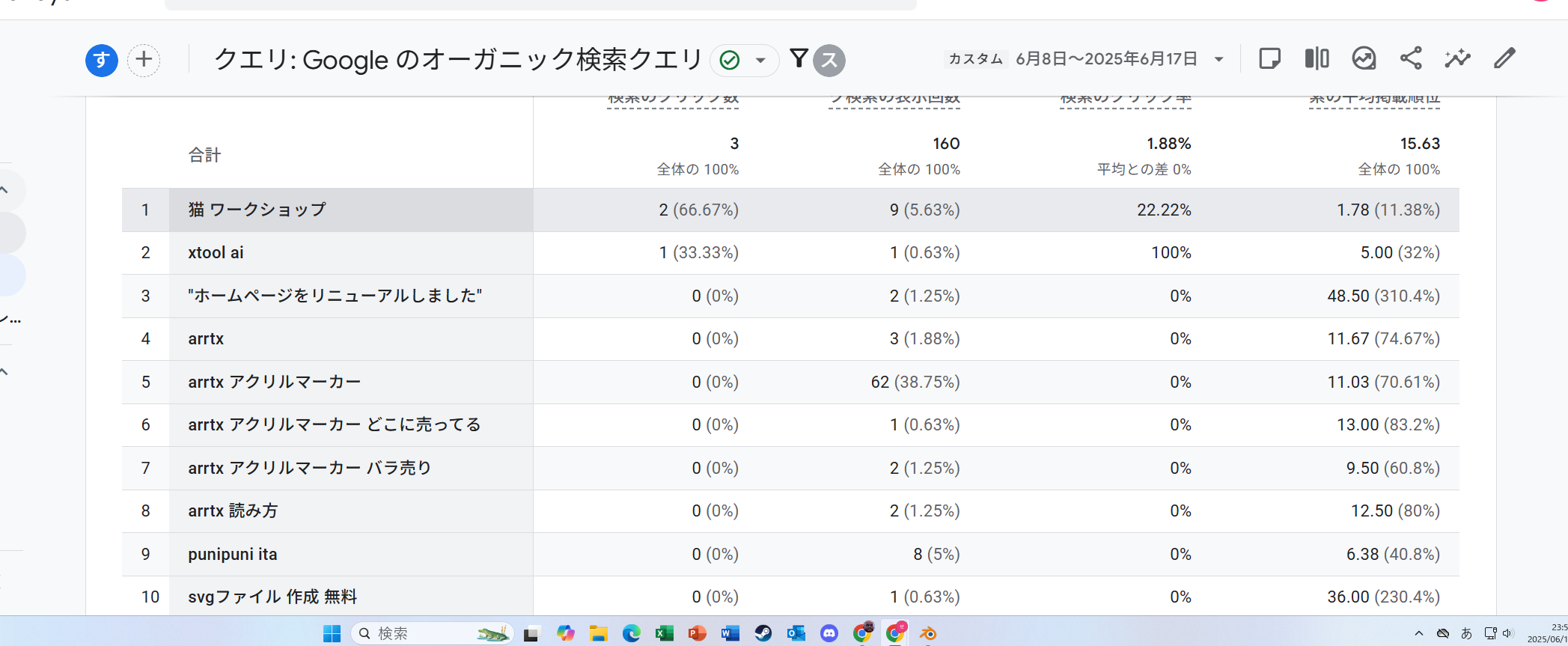
Task: Click the query arrtx アクリルマーカー in row 5
Action: click(x=275, y=382)
